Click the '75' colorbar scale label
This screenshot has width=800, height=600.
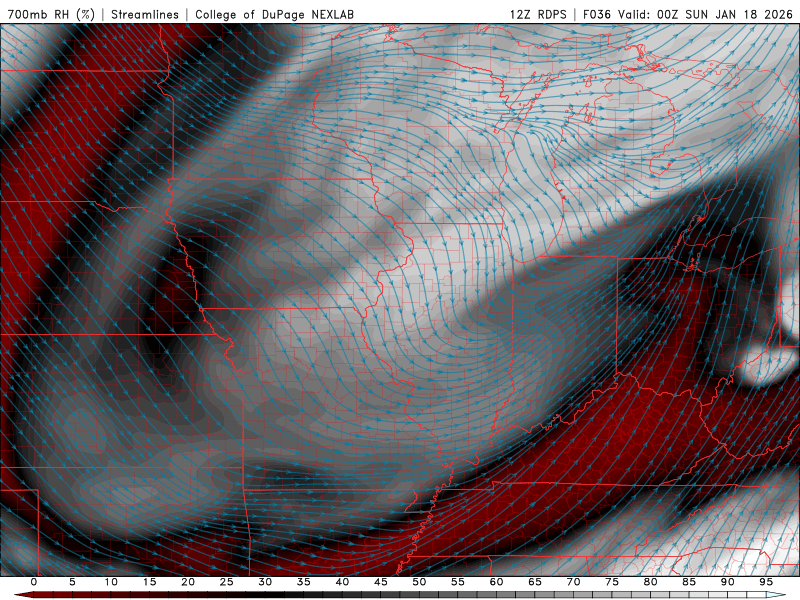click(612, 582)
